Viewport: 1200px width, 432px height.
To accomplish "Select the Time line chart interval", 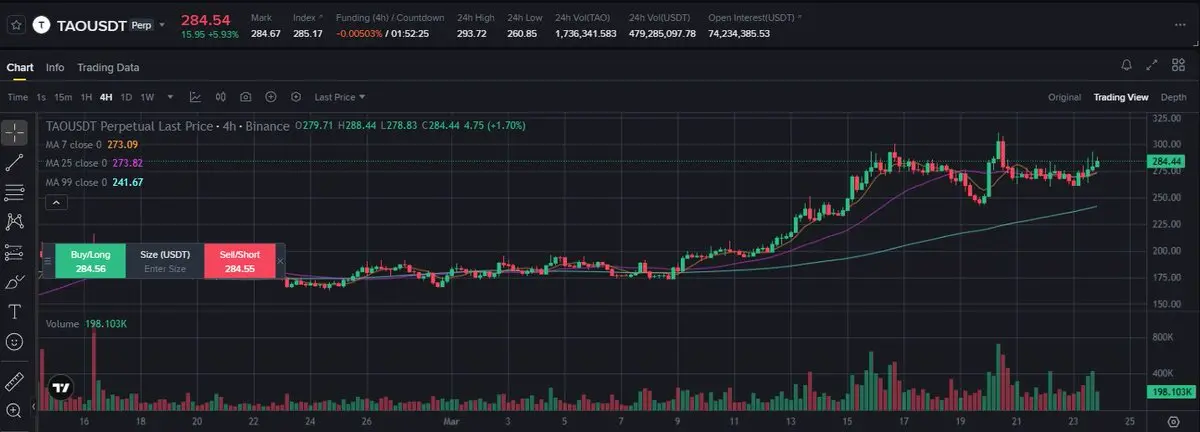I will 18,97.
